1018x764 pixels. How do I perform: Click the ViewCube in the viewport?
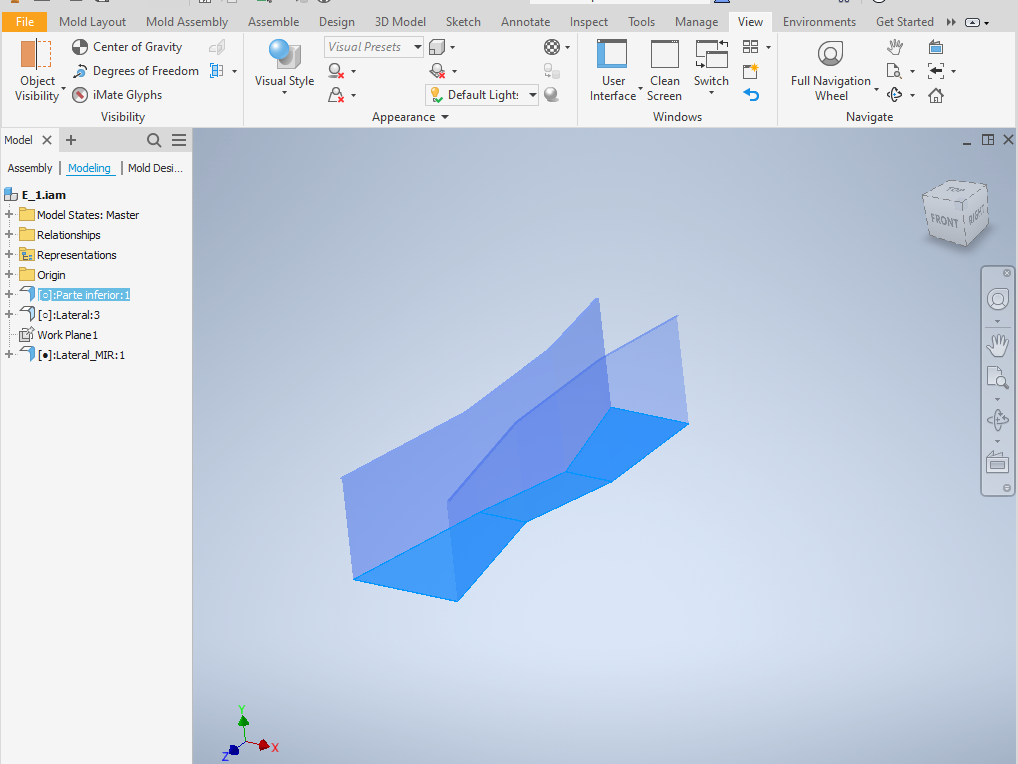click(x=953, y=215)
